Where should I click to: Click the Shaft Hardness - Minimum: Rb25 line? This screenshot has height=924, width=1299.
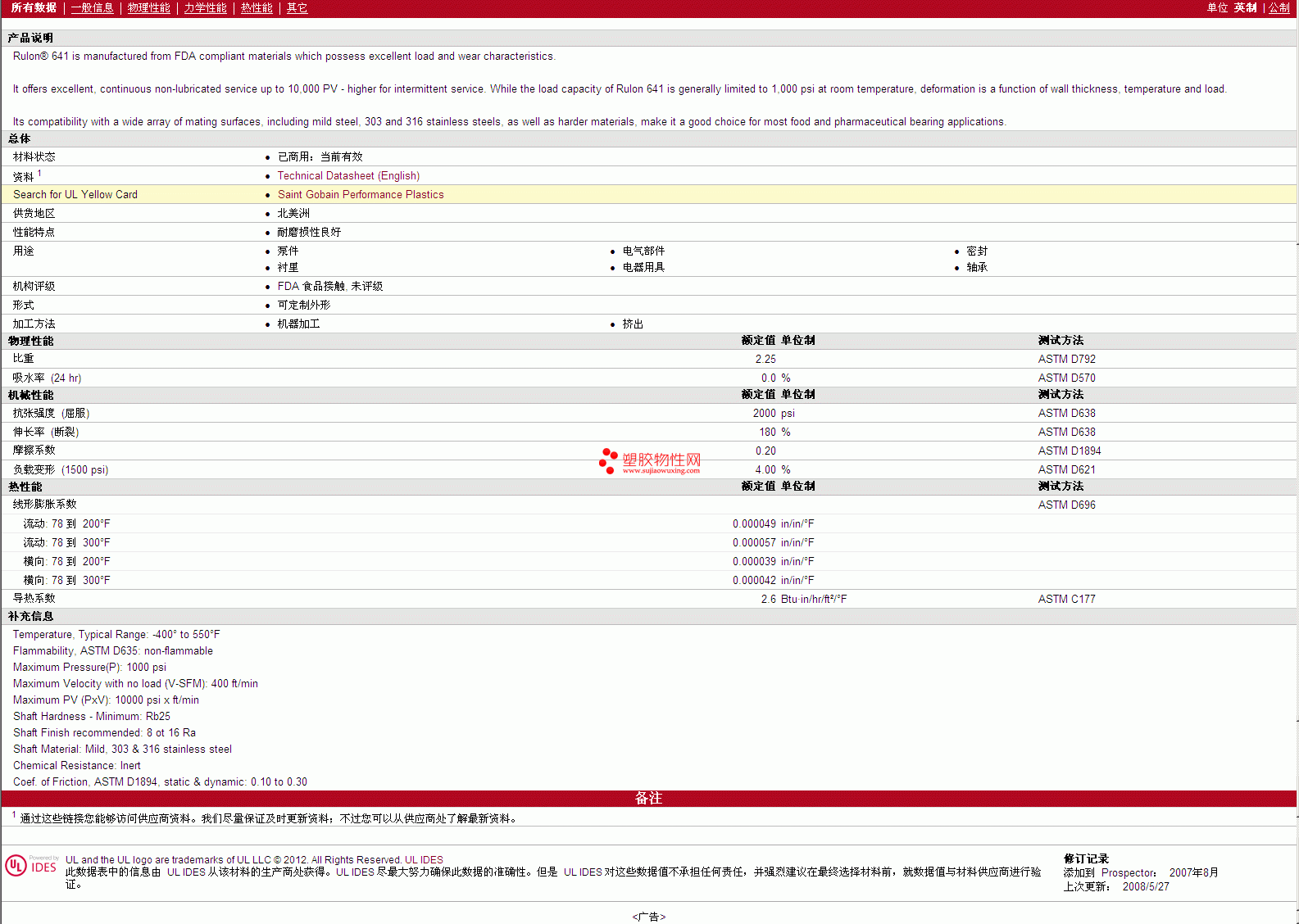point(92,716)
